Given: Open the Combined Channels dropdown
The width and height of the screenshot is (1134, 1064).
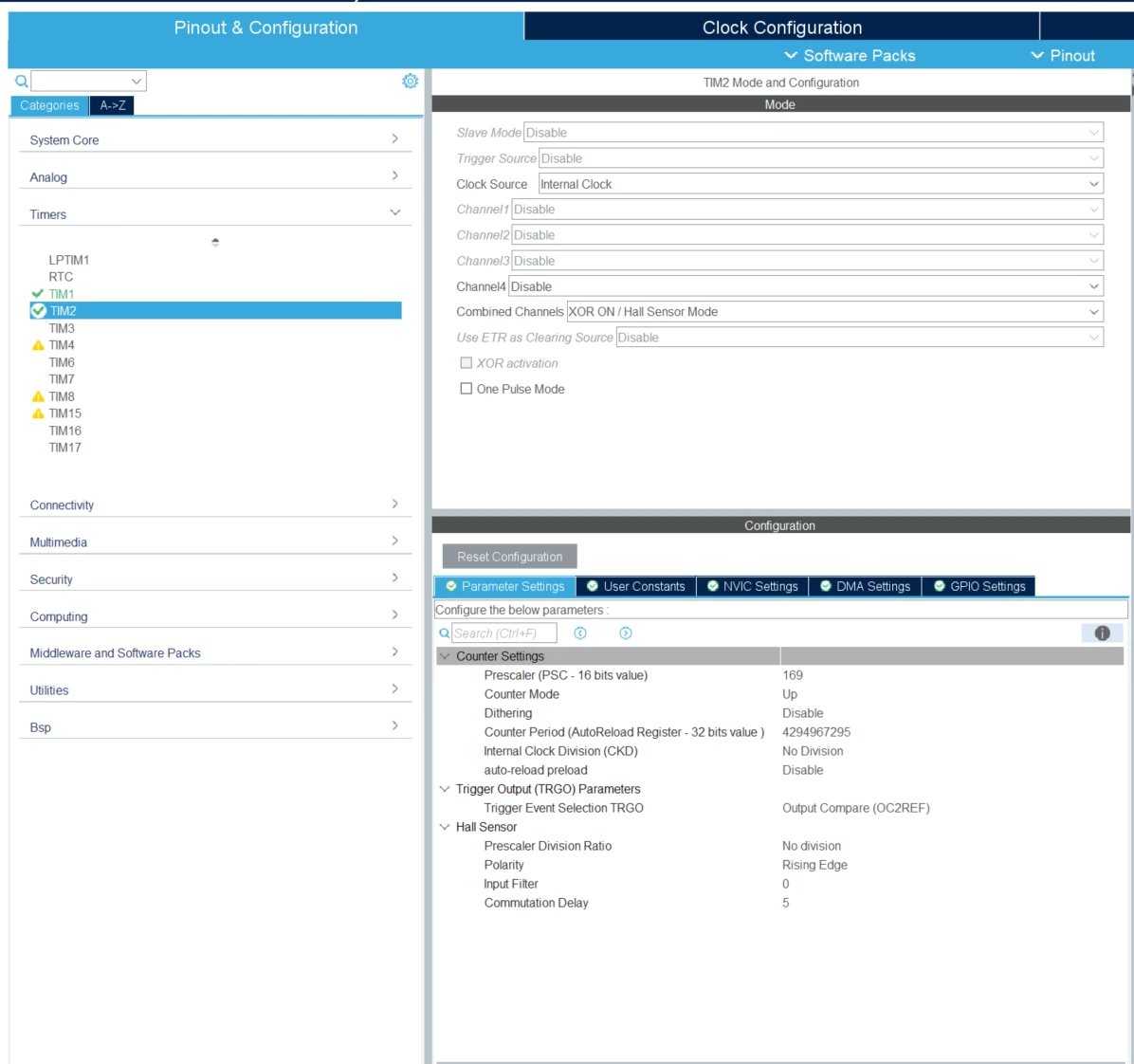Looking at the screenshot, I should (834, 312).
